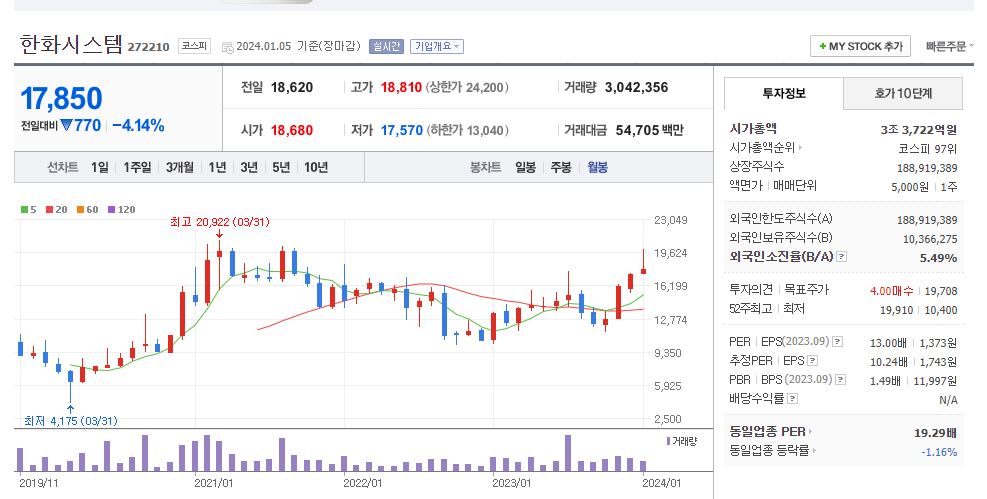Click the 시가 value 18,680
Screen dimensions: 987x499
click(x=291, y=130)
